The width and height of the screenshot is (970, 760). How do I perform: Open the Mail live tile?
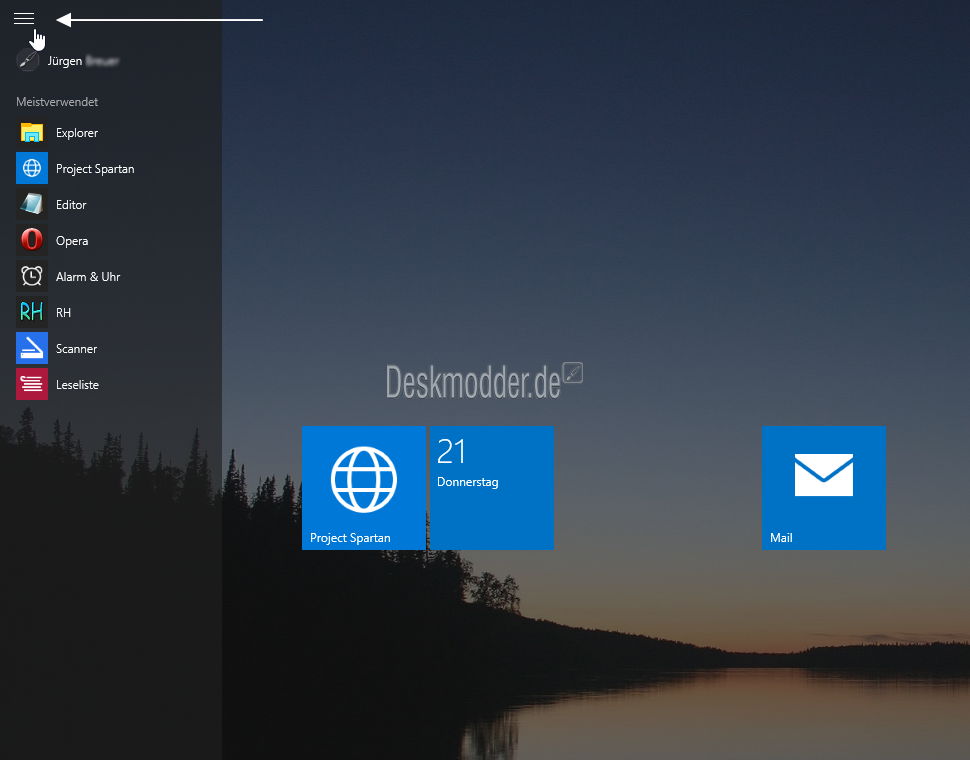(823, 487)
